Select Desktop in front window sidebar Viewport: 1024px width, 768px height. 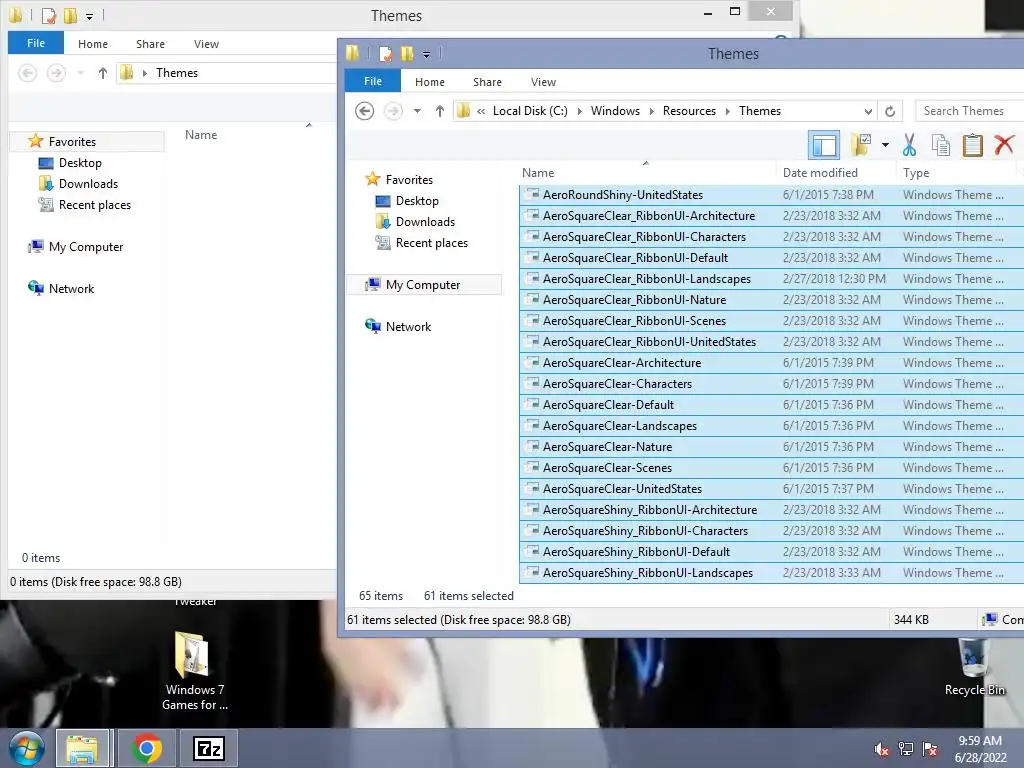tap(417, 200)
